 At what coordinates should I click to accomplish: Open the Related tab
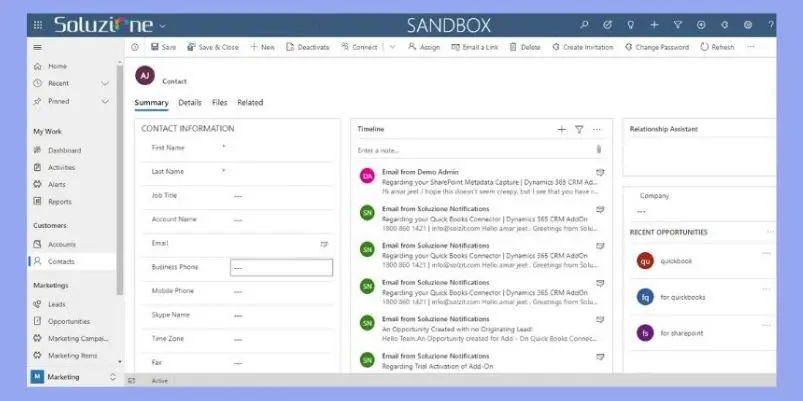pyautogui.click(x=250, y=102)
